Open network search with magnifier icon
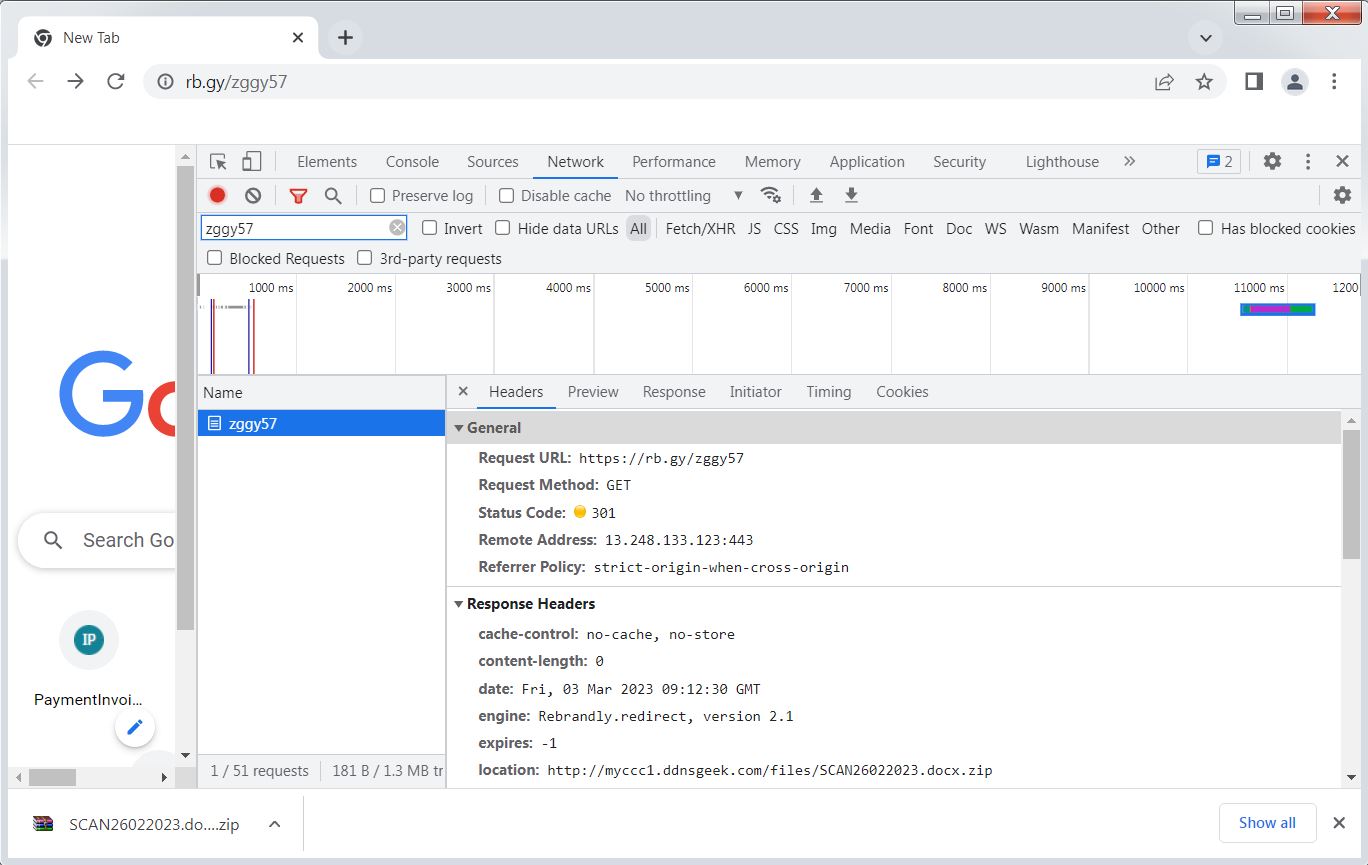Image resolution: width=1368 pixels, height=865 pixels. 333,196
